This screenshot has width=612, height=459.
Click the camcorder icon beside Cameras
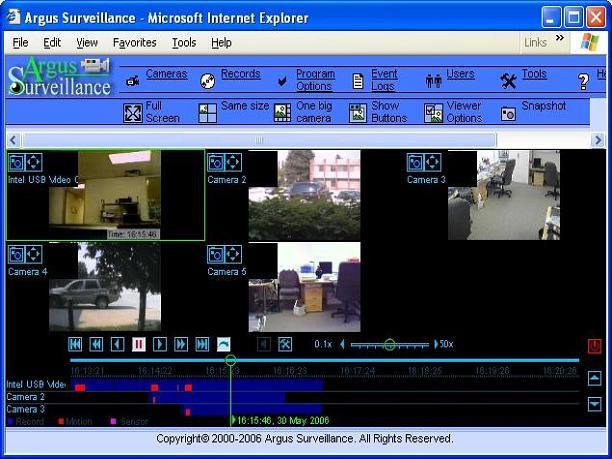pos(133,81)
